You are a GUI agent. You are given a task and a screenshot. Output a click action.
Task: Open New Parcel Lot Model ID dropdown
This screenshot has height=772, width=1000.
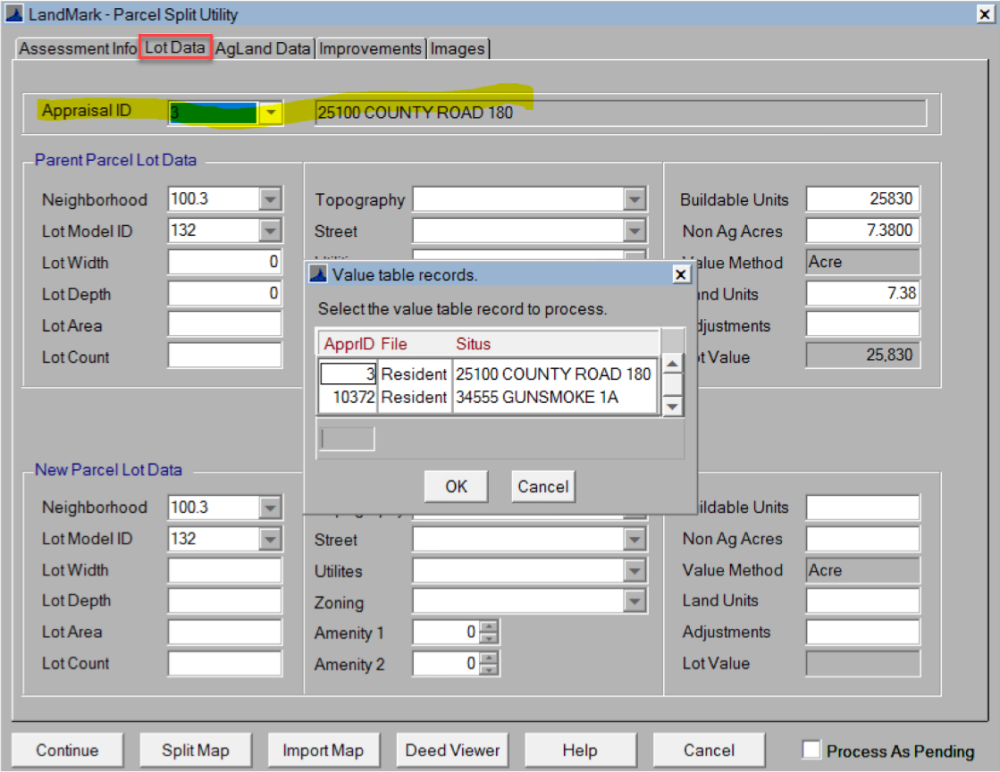[270, 539]
